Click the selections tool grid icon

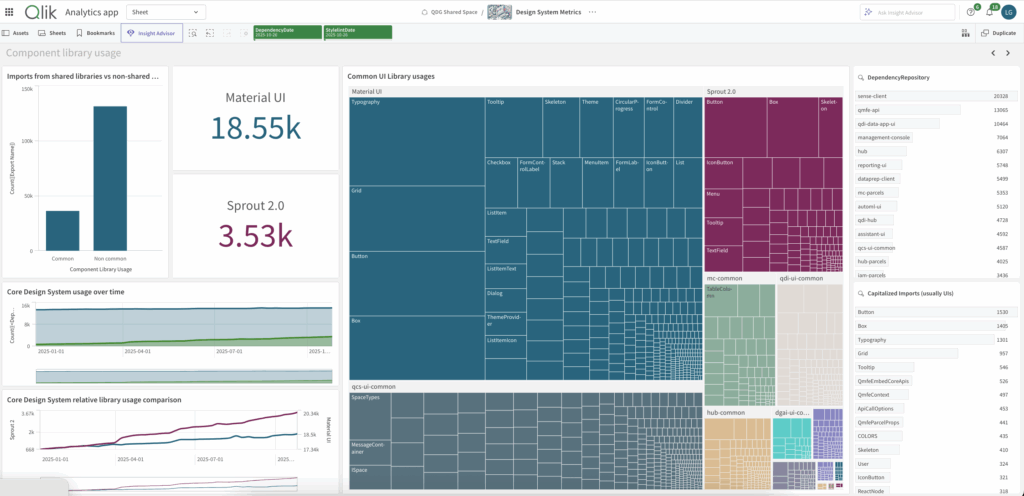point(965,33)
